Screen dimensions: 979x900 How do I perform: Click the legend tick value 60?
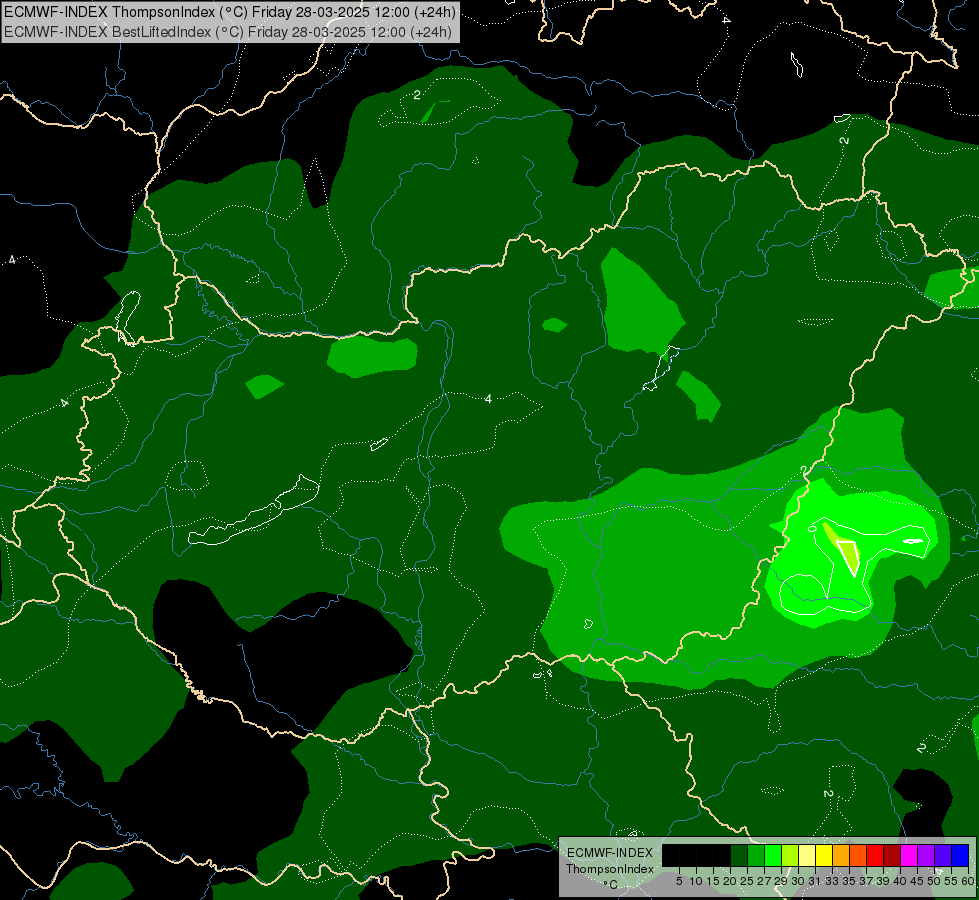(x=968, y=881)
